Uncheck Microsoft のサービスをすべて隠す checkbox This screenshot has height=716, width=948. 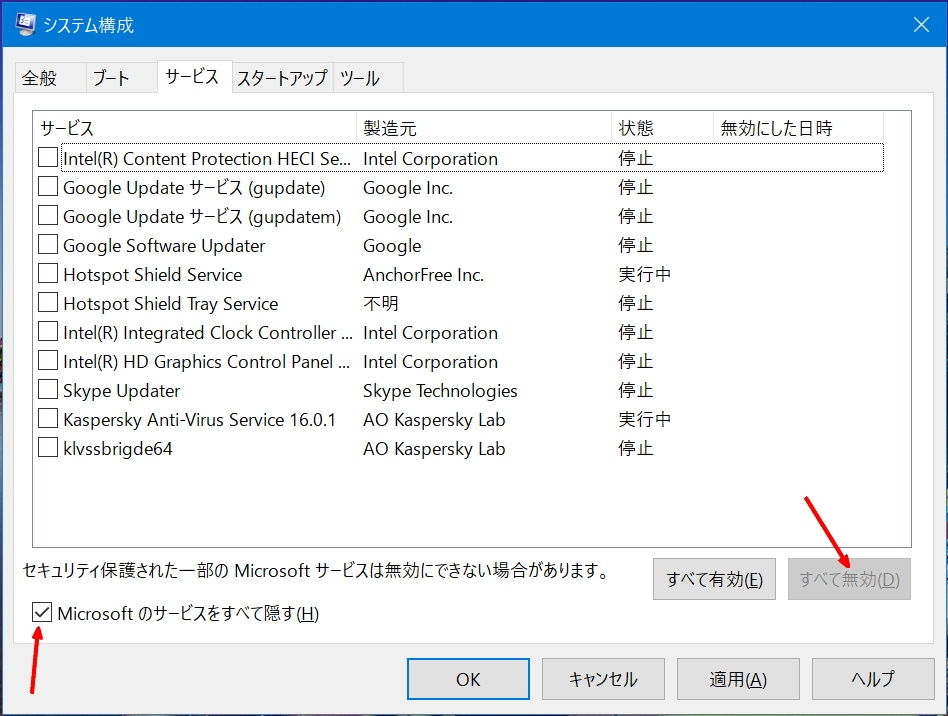42,613
